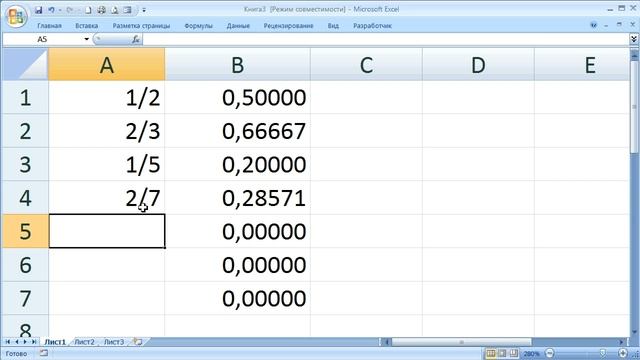Open the Вид ribbon tab

tap(333, 26)
